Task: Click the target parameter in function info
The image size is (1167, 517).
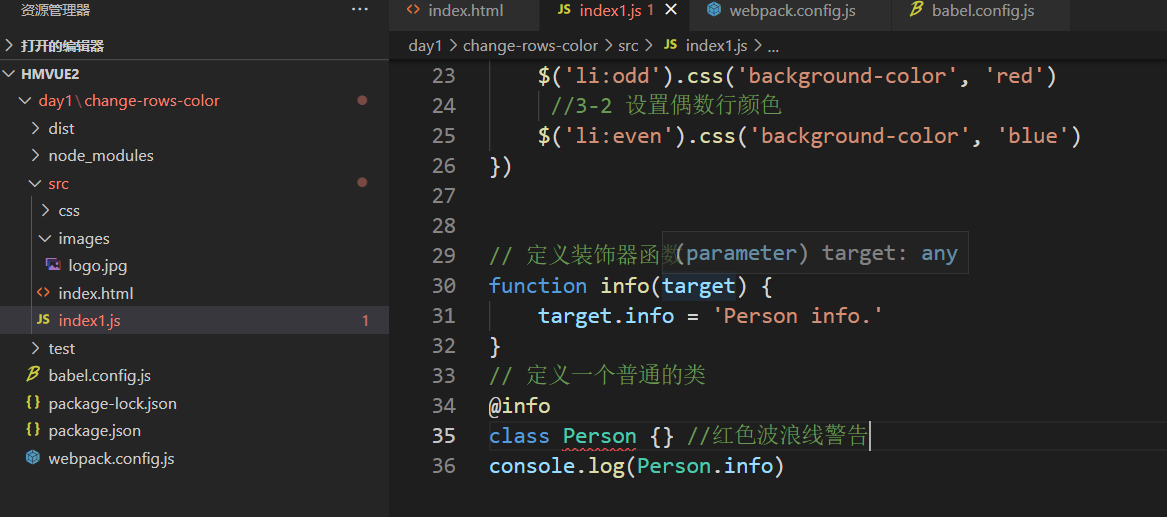Action: point(699,286)
